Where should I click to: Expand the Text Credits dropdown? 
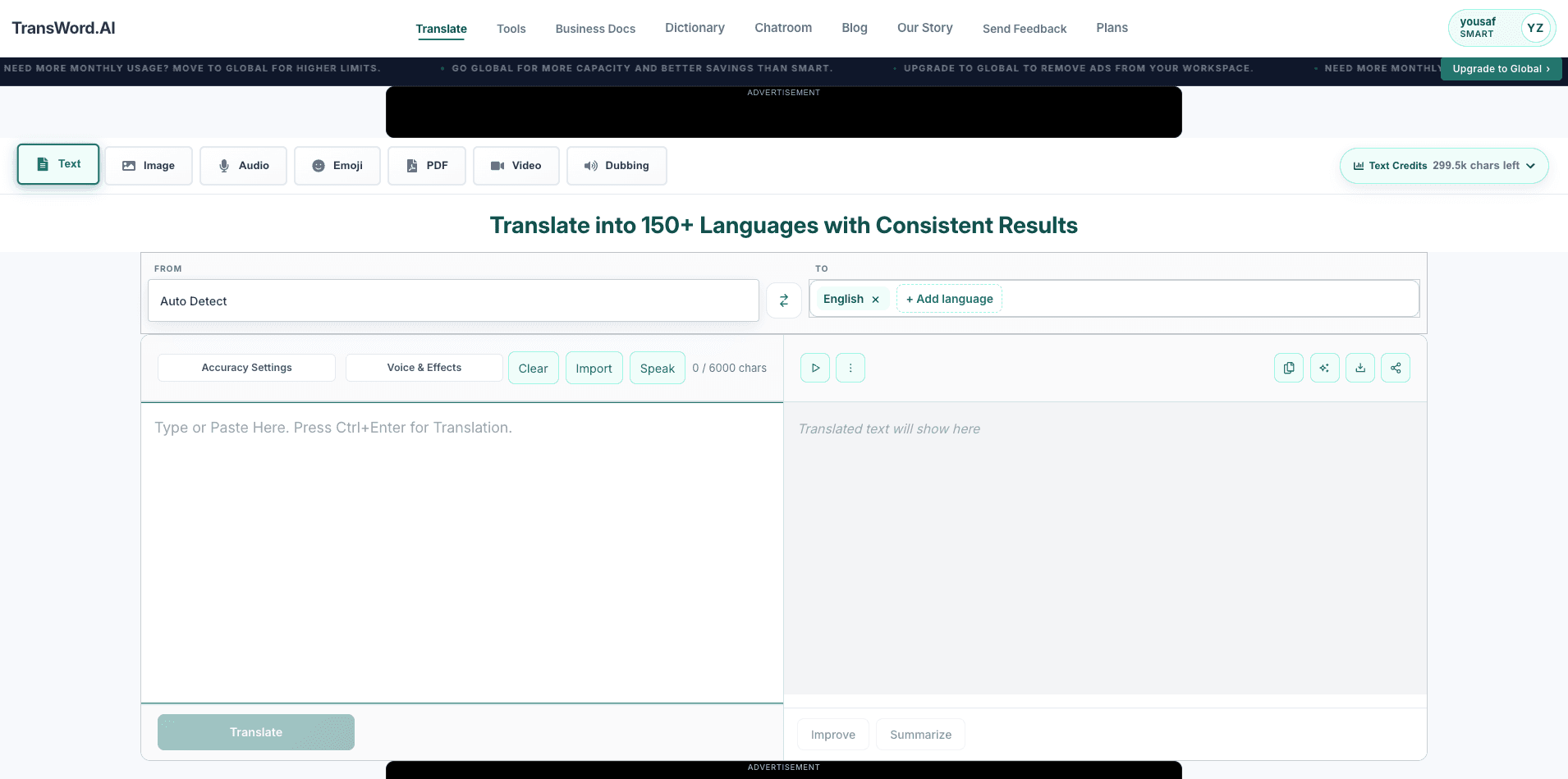pos(1444,166)
